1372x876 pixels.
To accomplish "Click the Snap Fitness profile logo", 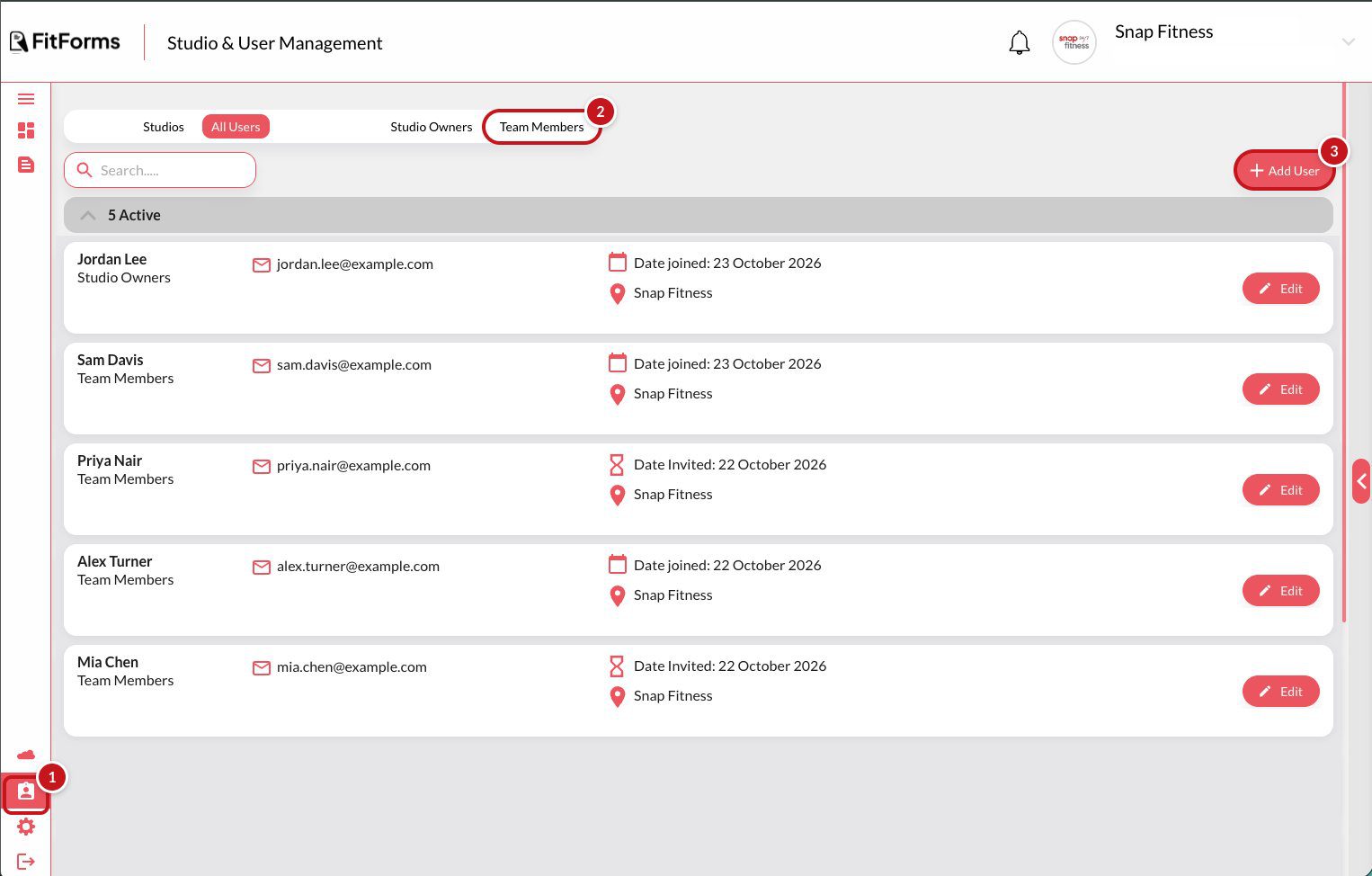I will click(x=1074, y=42).
